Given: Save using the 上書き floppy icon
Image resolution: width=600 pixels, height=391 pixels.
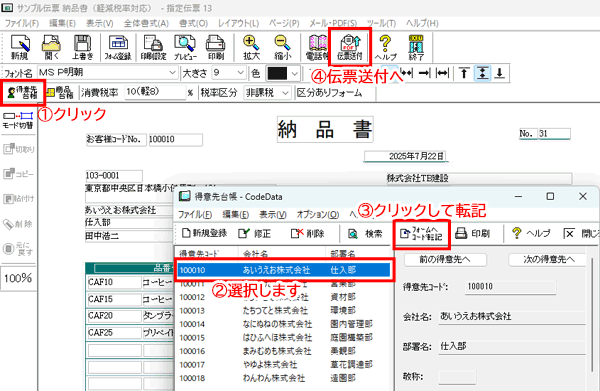Looking at the screenshot, I should [x=82, y=47].
